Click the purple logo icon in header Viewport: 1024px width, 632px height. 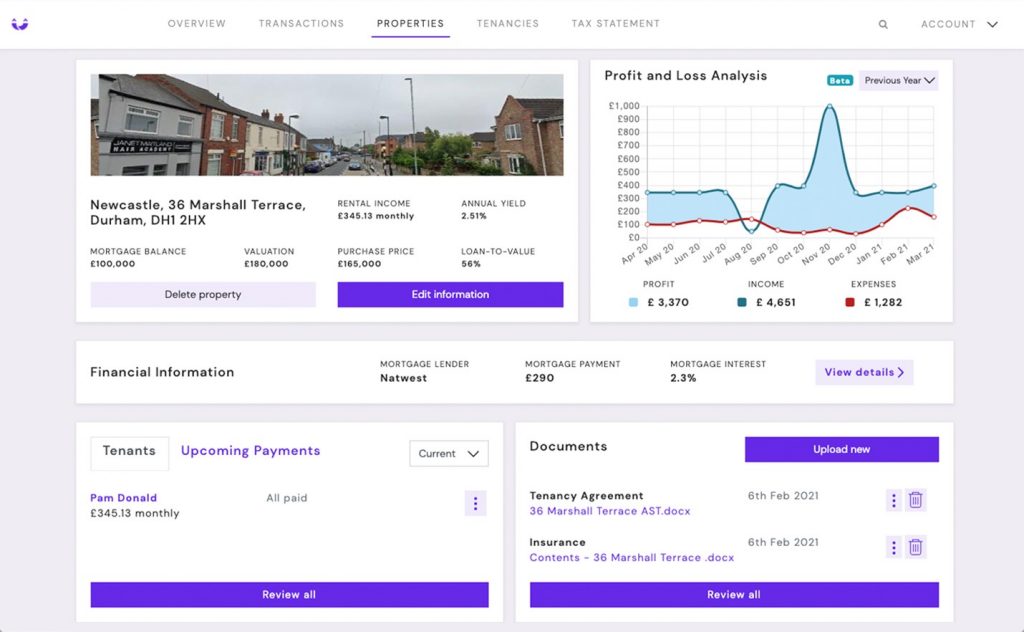click(x=20, y=24)
